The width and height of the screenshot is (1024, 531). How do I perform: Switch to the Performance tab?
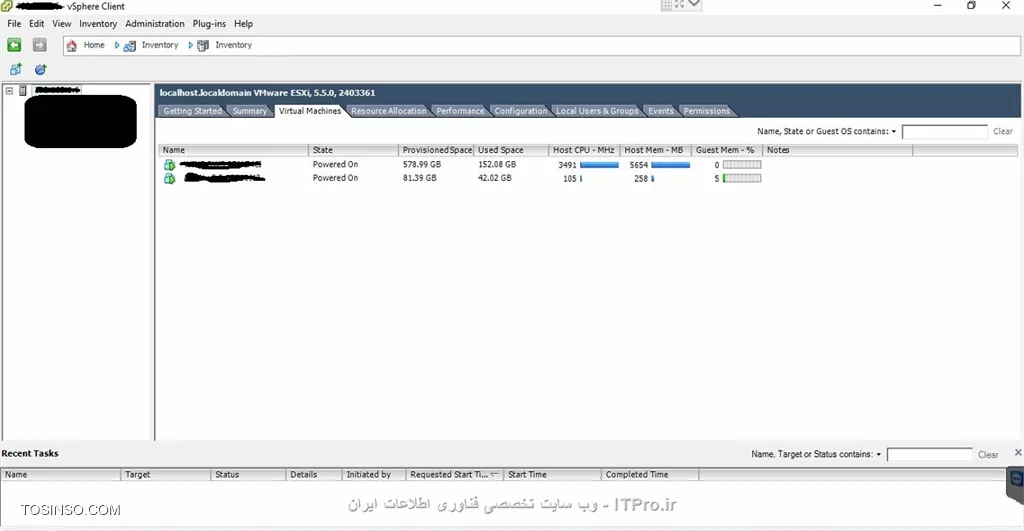460,111
